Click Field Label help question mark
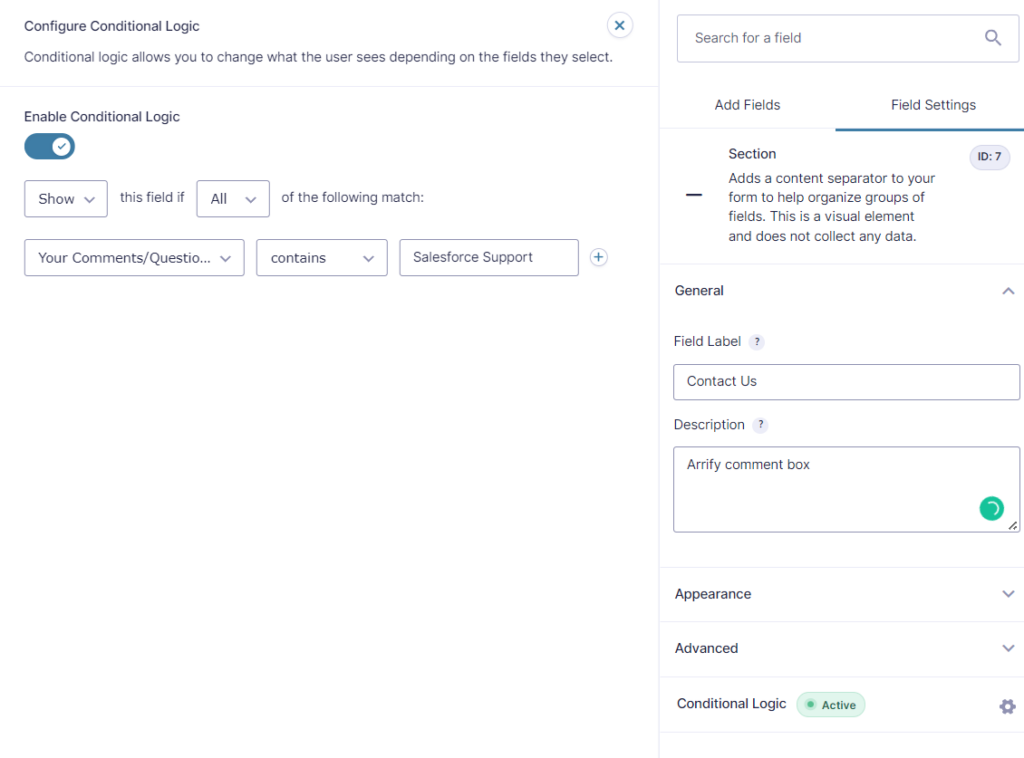This screenshot has height=758, width=1024. (x=757, y=342)
